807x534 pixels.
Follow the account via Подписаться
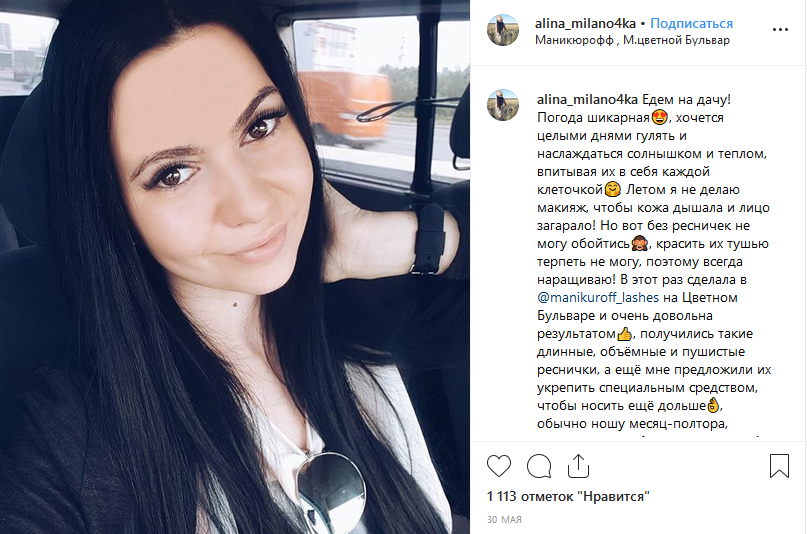[x=691, y=23]
